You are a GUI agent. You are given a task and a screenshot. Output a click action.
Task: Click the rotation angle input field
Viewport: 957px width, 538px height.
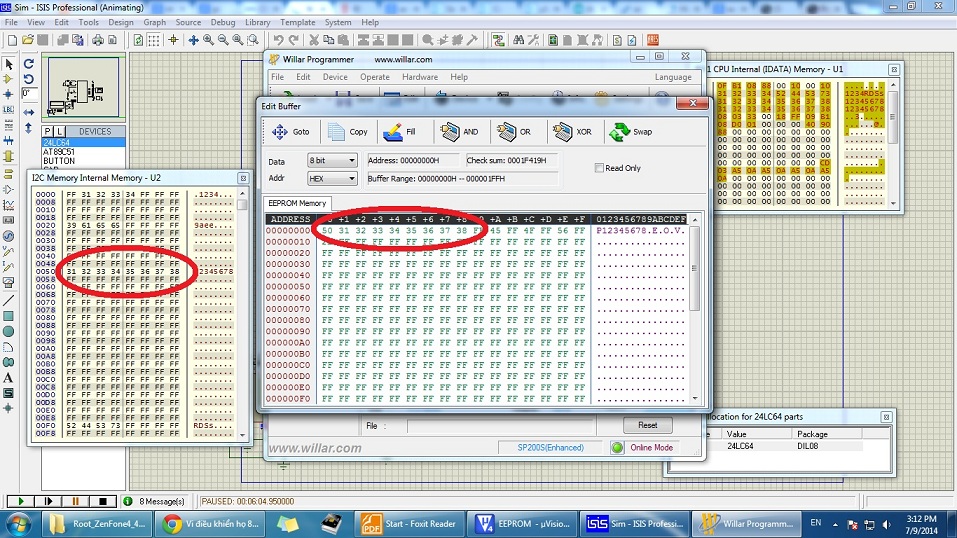[29, 93]
